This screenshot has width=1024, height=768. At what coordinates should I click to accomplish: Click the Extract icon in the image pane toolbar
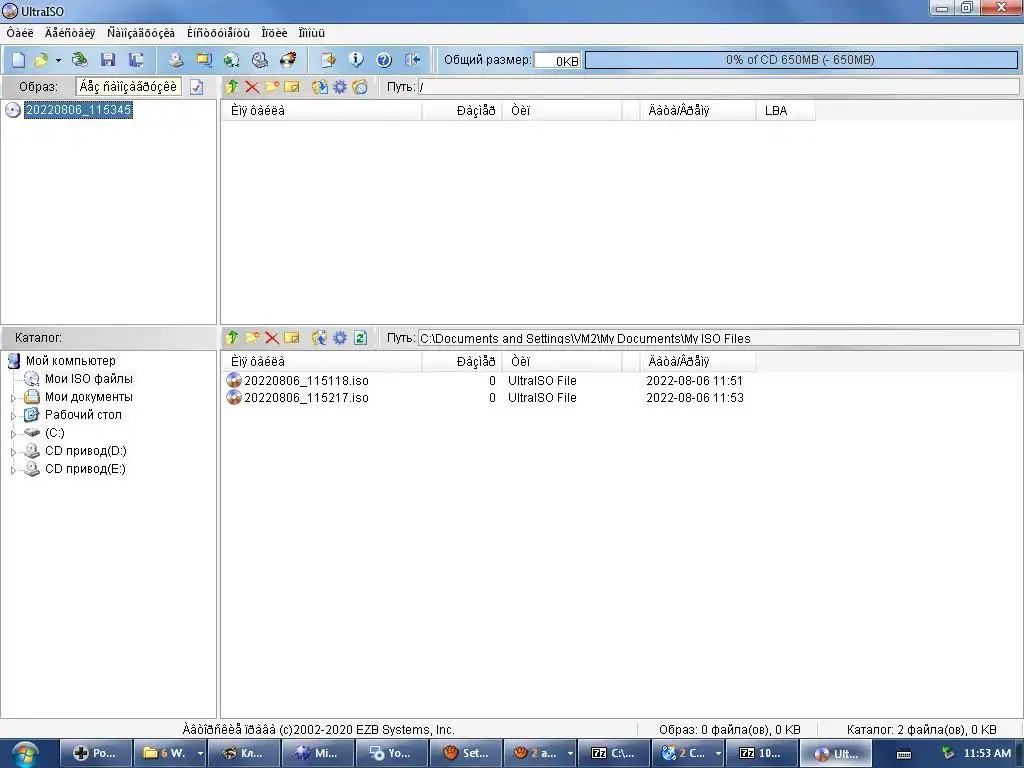coord(319,87)
